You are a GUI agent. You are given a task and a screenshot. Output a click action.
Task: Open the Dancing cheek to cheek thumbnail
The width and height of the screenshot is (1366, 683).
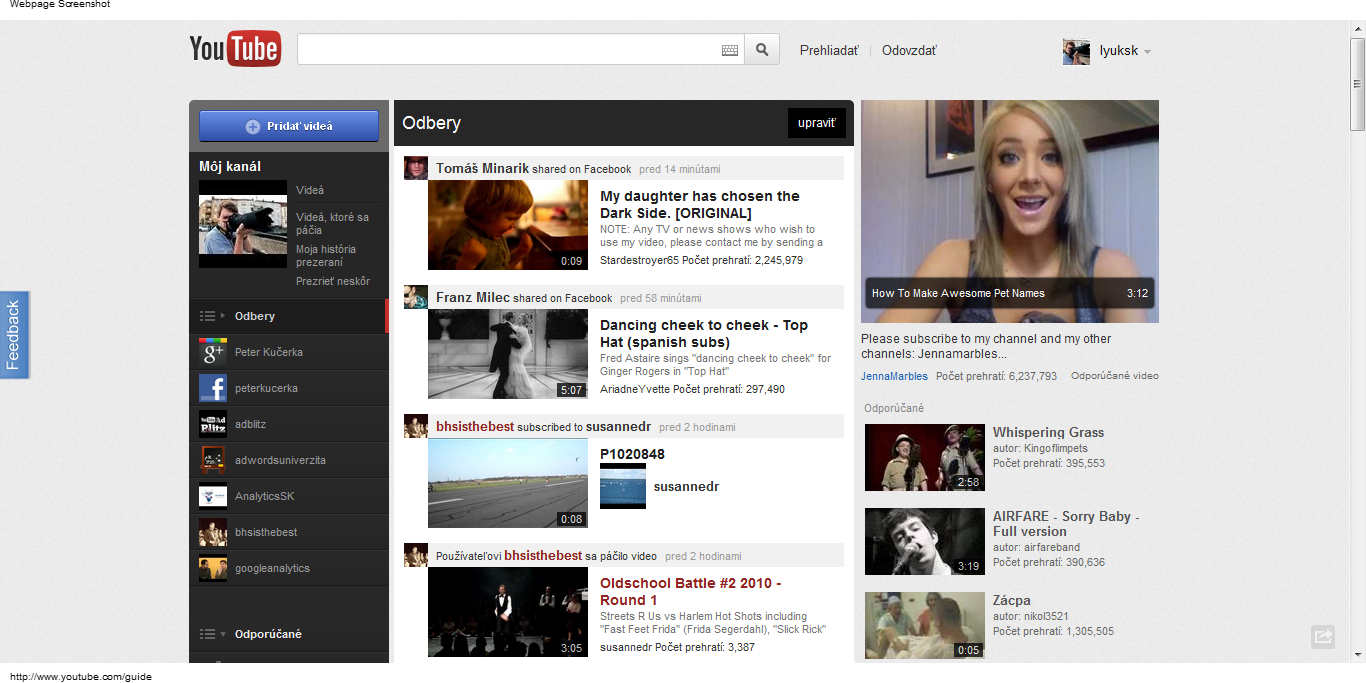pos(508,354)
